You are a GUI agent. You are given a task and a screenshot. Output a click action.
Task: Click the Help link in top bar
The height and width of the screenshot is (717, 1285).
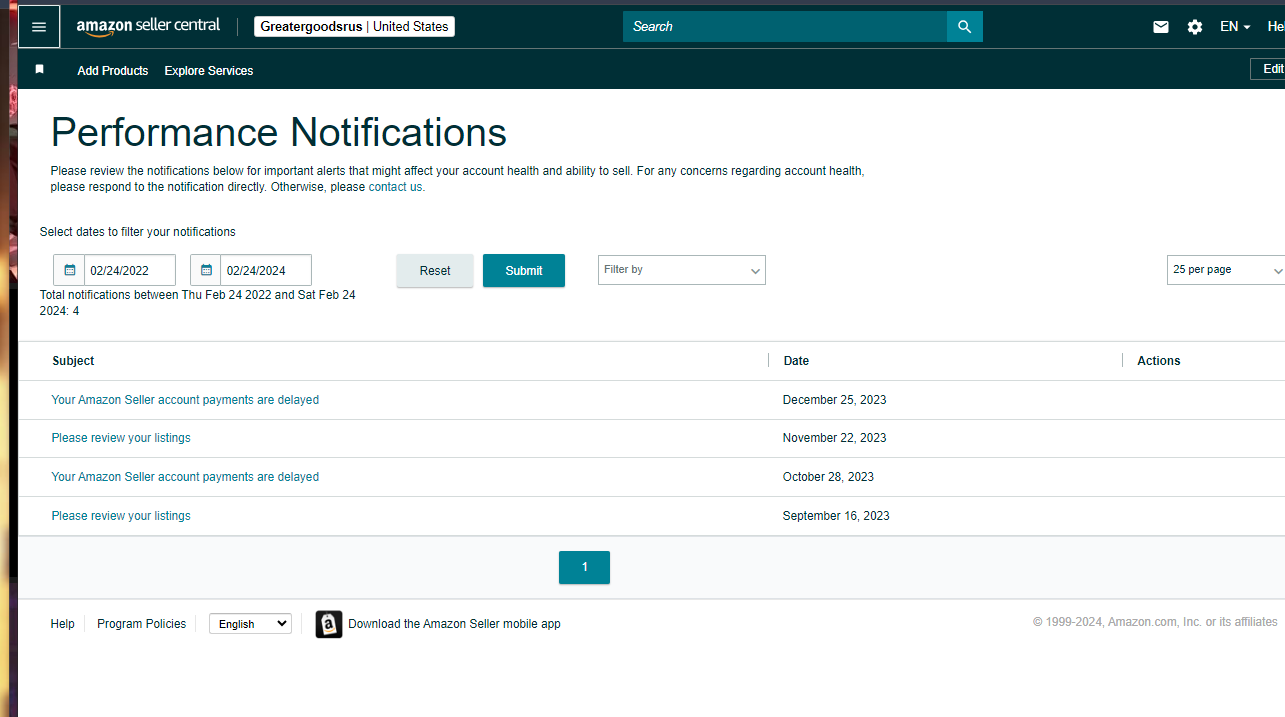click(x=1275, y=27)
